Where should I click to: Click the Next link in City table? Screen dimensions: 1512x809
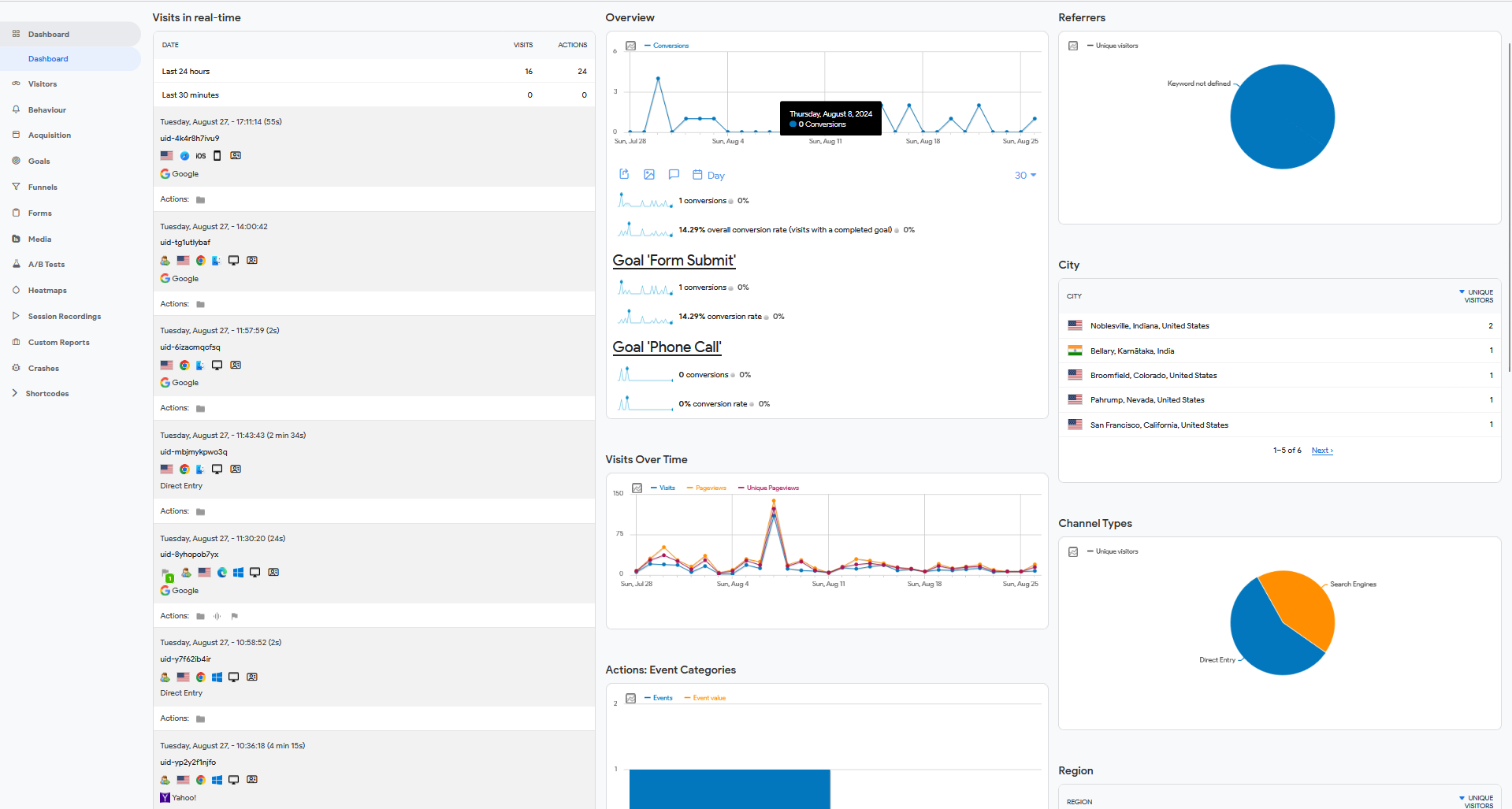click(x=1321, y=451)
